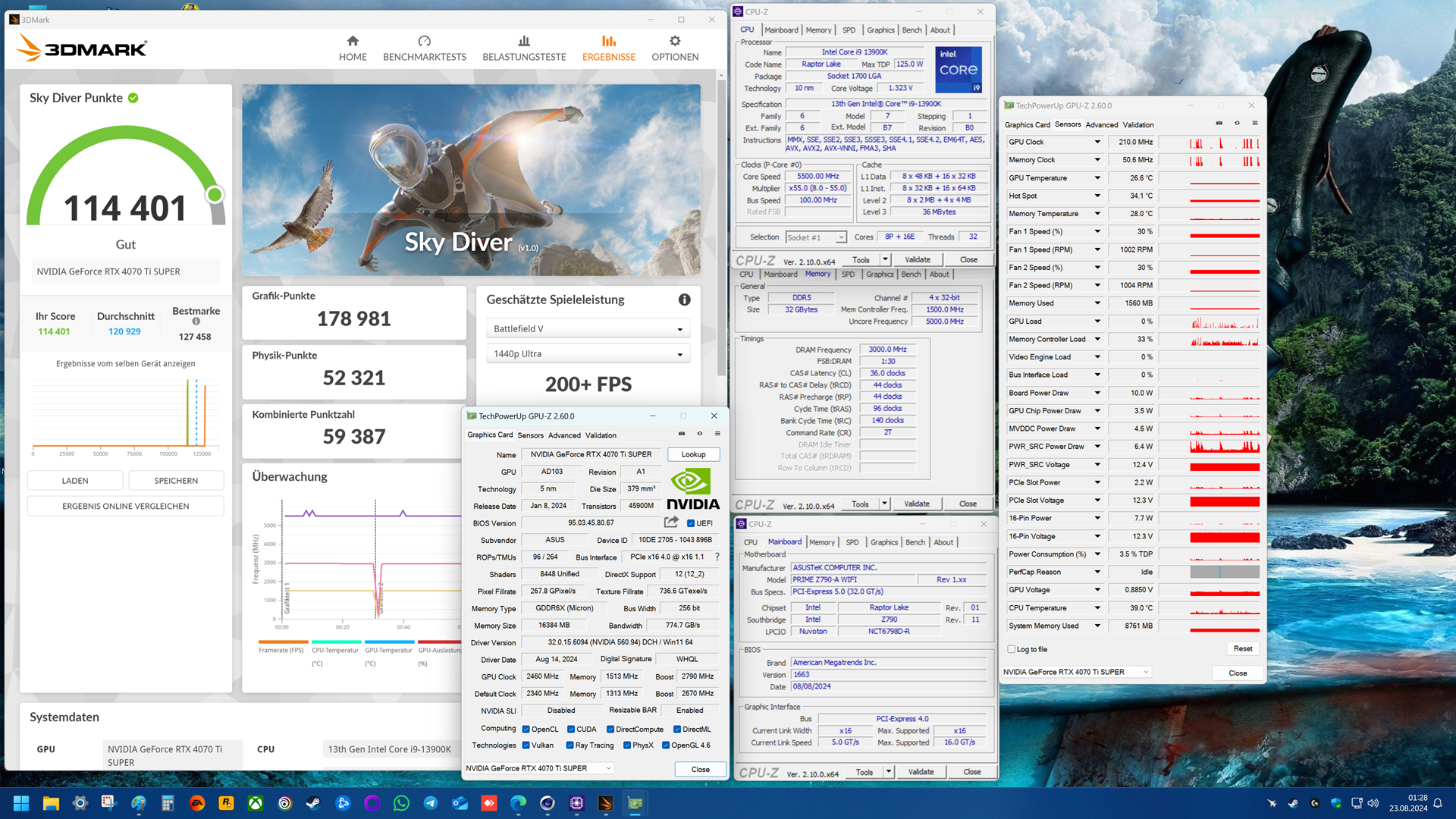
Task: Click Lookup button in GPU-Z
Action: tap(693, 454)
